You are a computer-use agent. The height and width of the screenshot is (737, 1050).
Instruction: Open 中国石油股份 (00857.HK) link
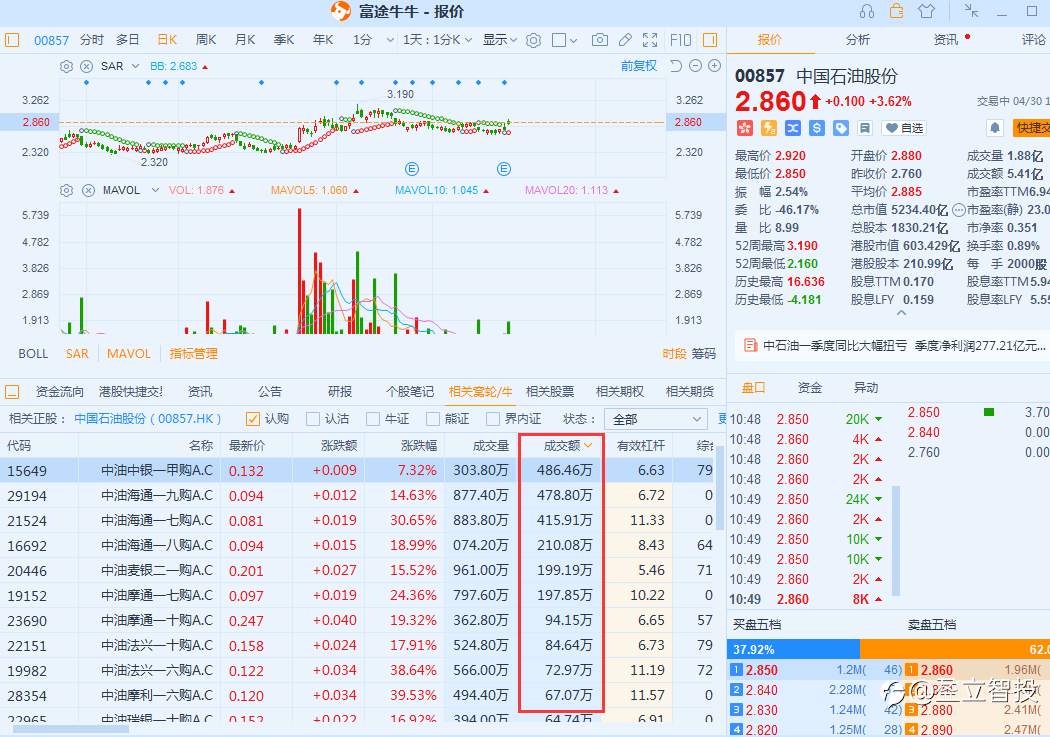tap(147, 419)
